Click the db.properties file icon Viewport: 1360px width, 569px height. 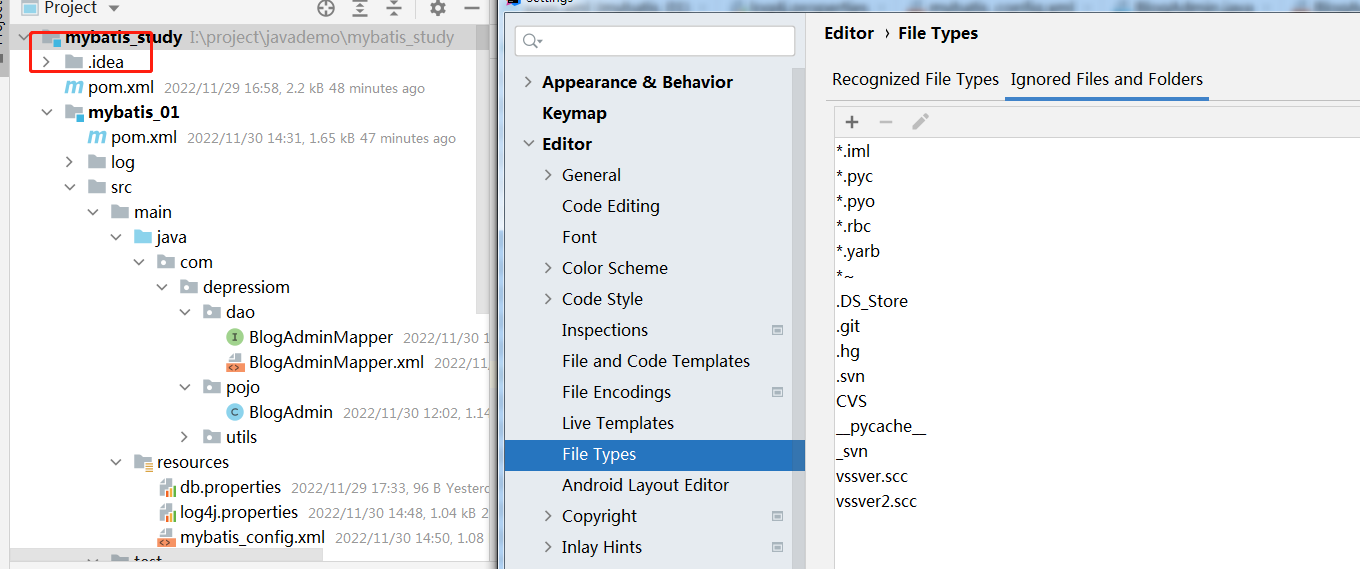(x=167, y=488)
